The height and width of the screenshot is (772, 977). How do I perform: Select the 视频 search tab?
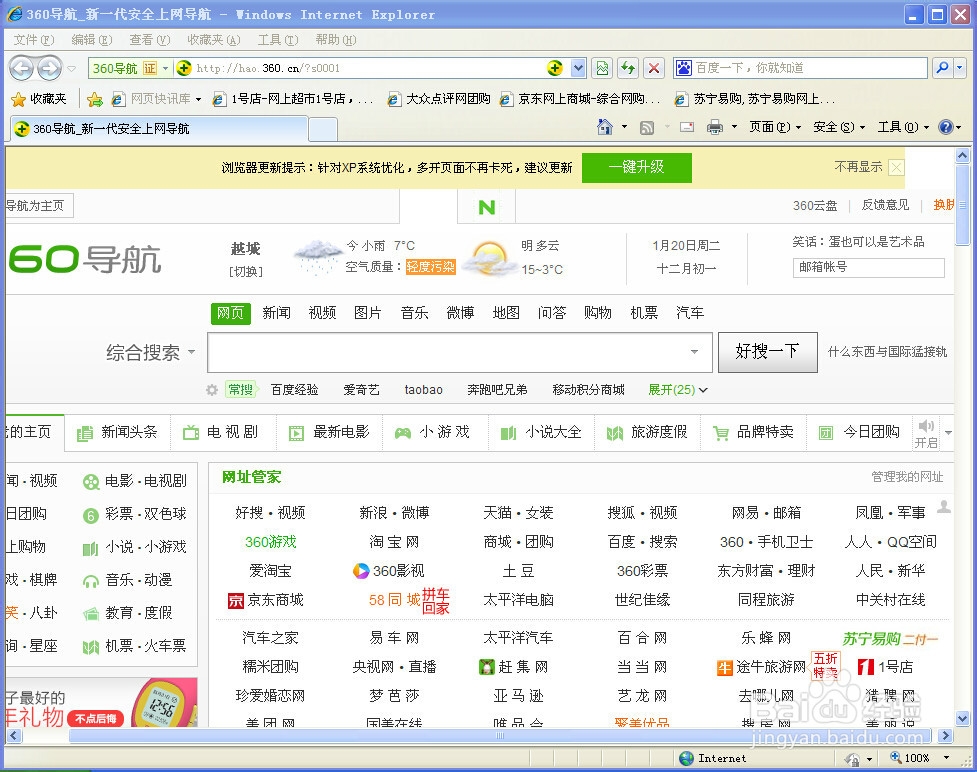(x=322, y=313)
